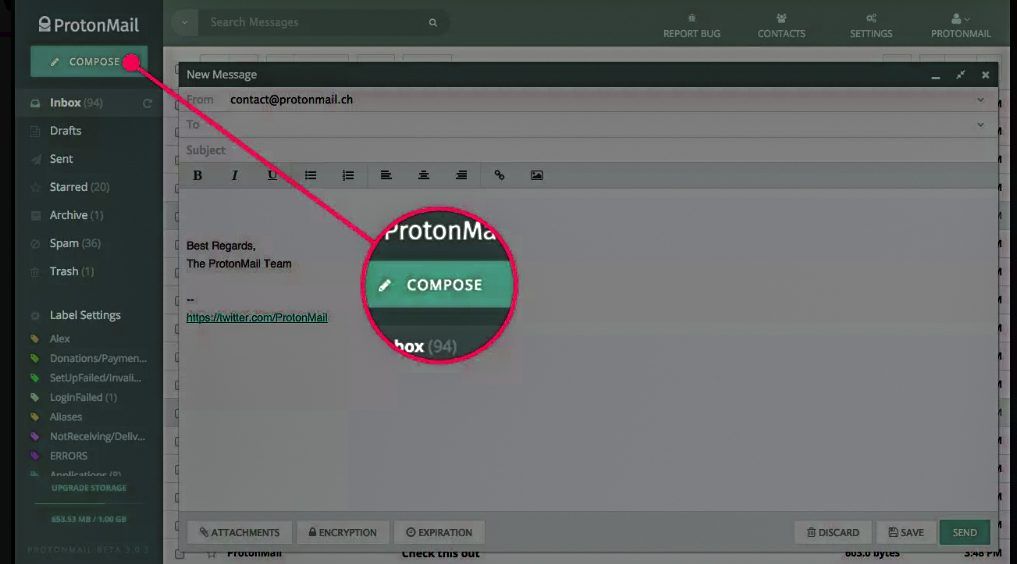Open the Drafts folder
The height and width of the screenshot is (564, 1017).
[x=66, y=130]
